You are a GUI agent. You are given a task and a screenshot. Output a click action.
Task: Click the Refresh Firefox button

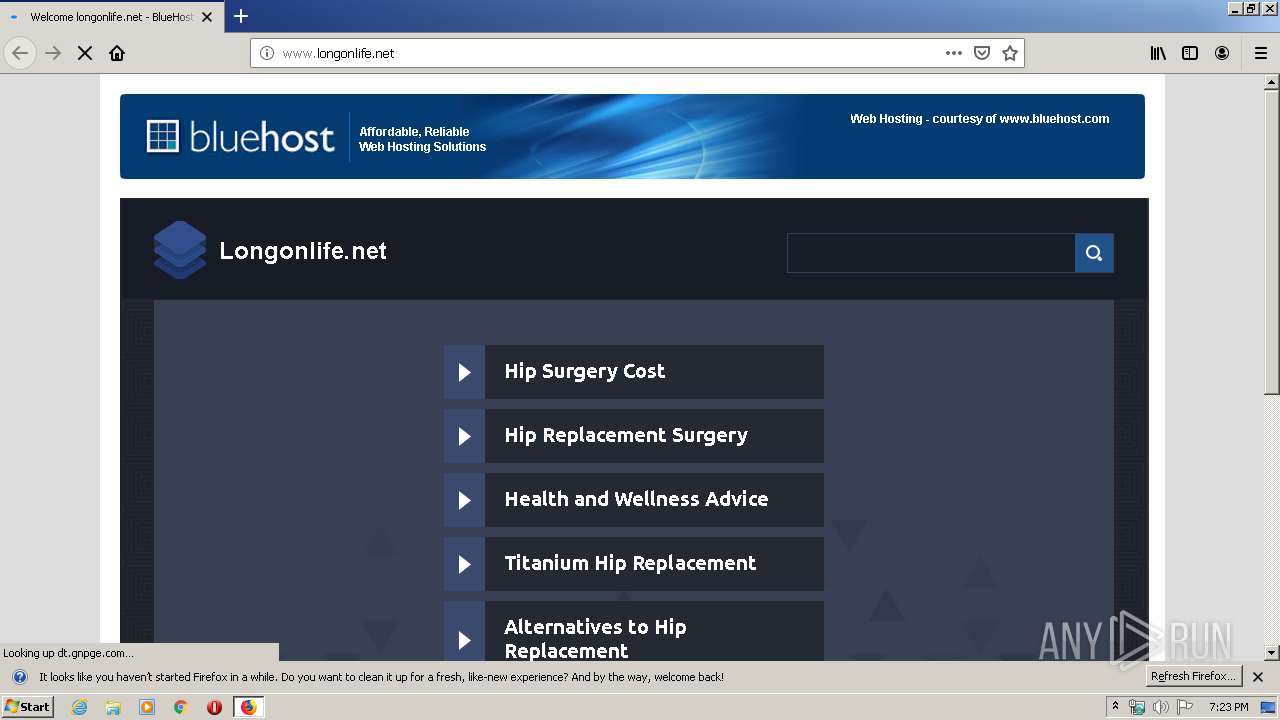coord(1193,676)
